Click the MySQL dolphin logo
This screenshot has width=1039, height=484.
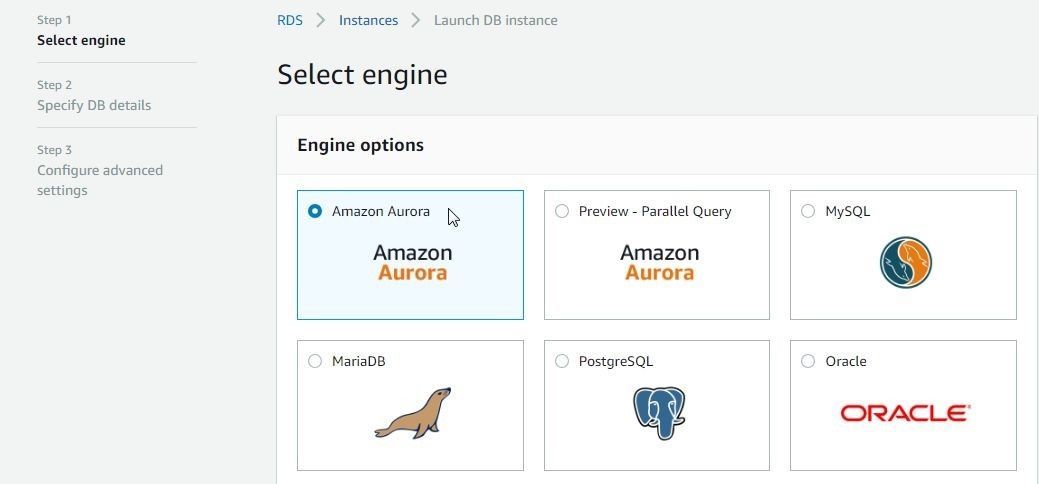coord(906,263)
